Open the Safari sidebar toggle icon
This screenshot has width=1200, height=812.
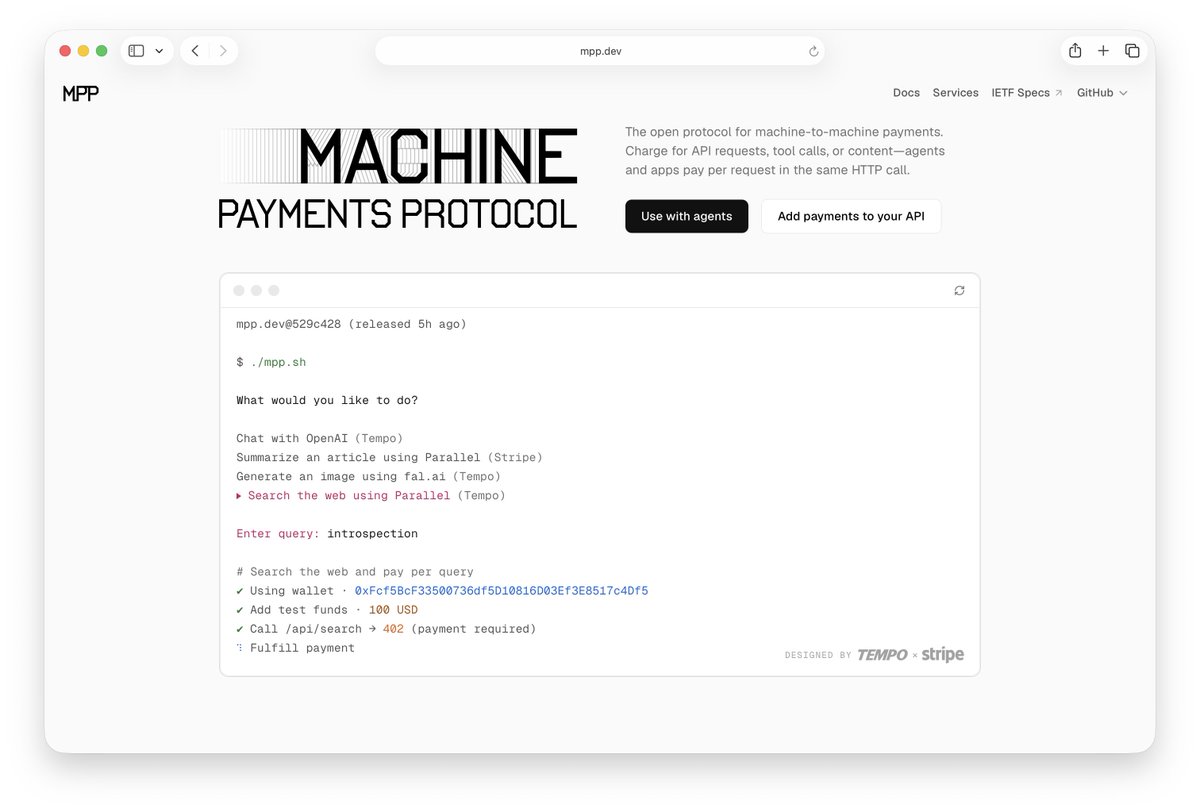[x=136, y=51]
